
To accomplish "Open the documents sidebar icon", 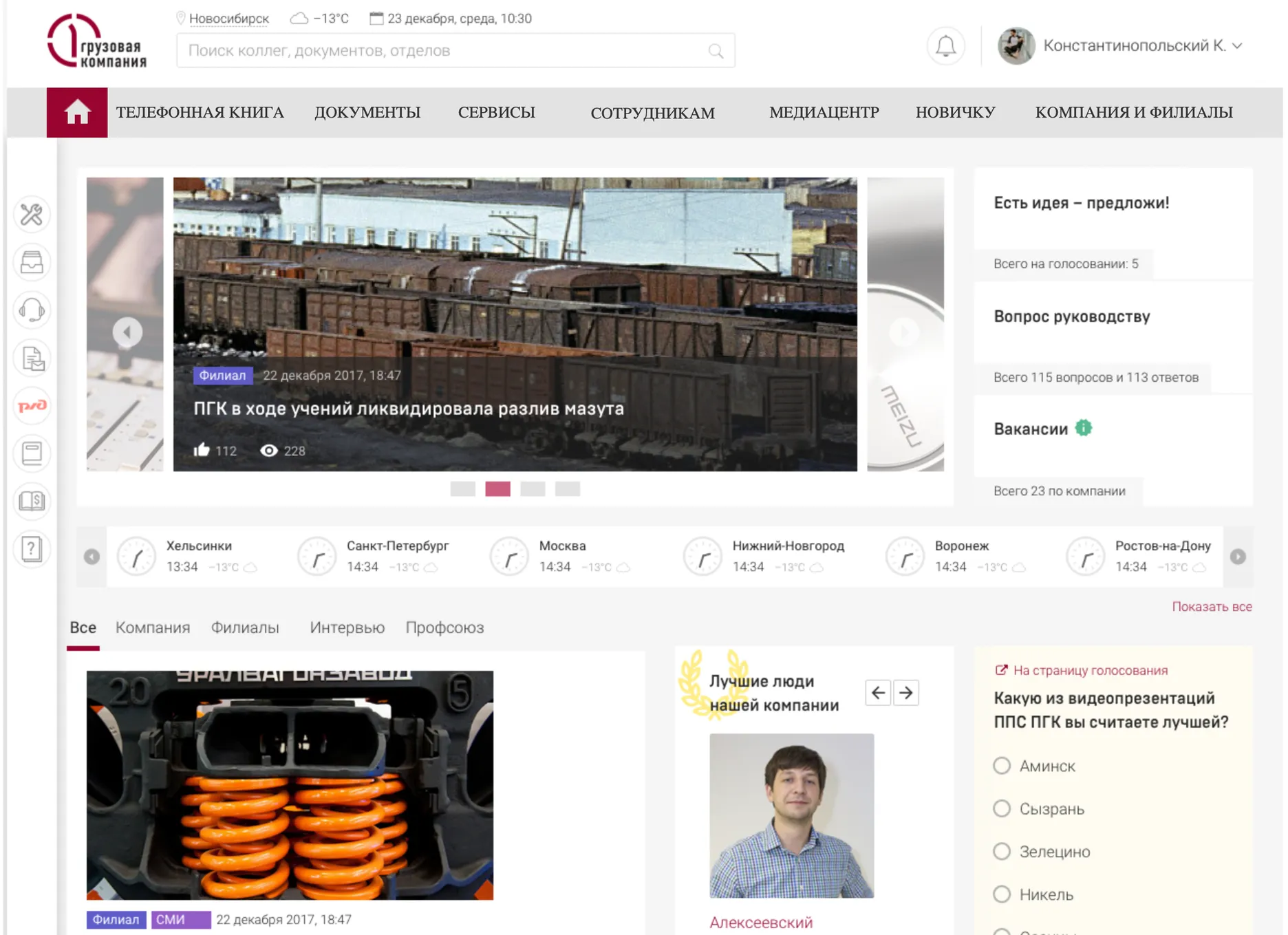I will [x=32, y=358].
